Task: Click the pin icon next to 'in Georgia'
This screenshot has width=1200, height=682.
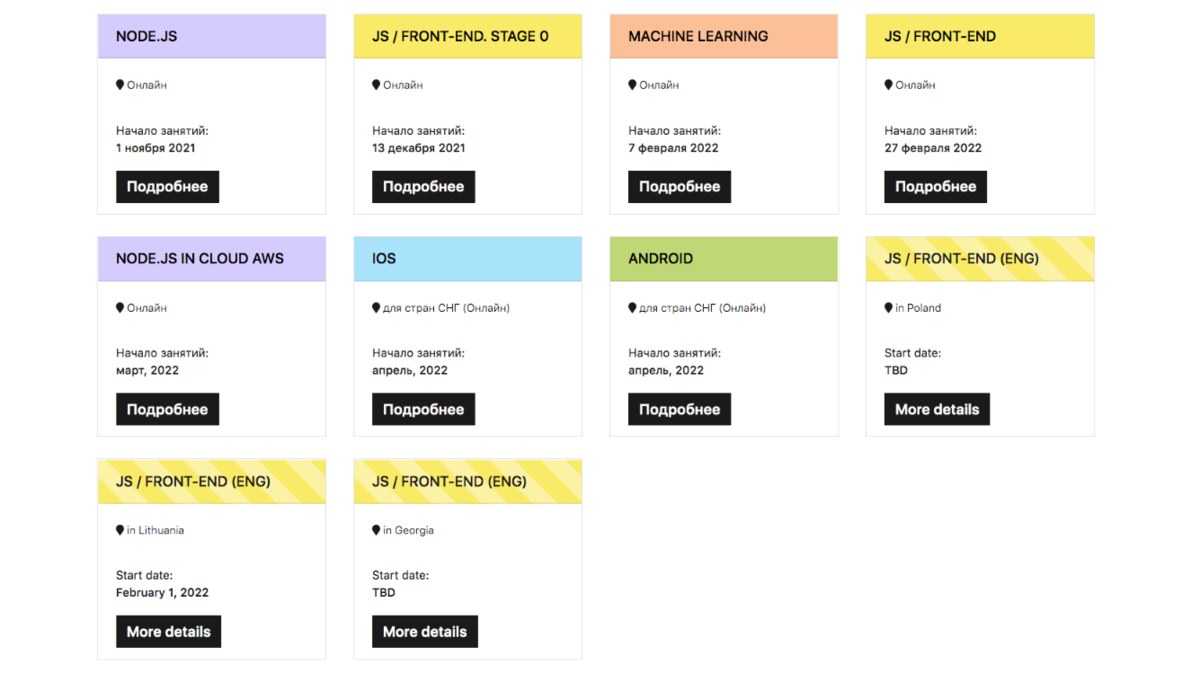Action: tap(376, 530)
